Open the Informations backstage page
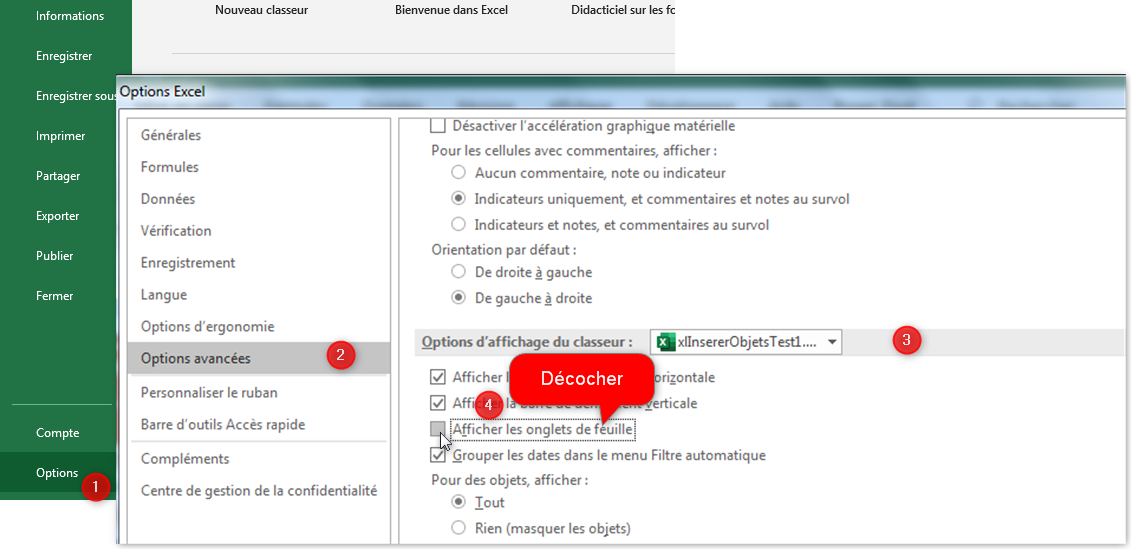1131x549 pixels. coord(69,16)
